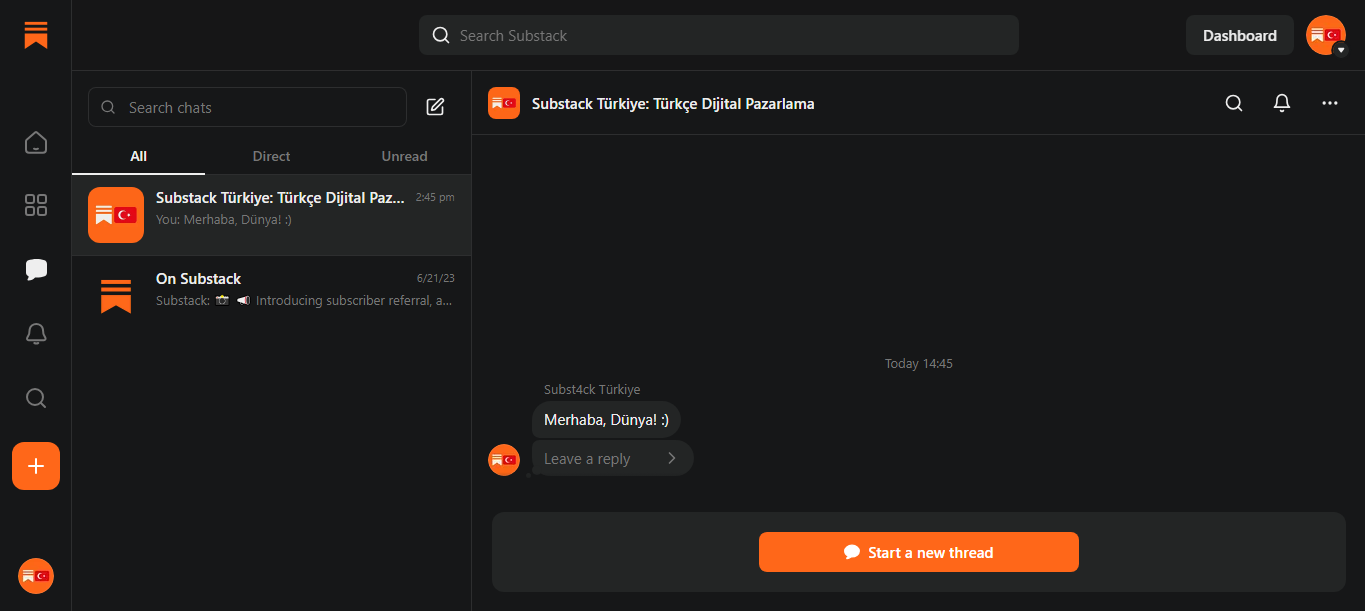Open the profile avatar at sidebar bottom
Image resolution: width=1365 pixels, height=611 pixels.
click(x=36, y=576)
